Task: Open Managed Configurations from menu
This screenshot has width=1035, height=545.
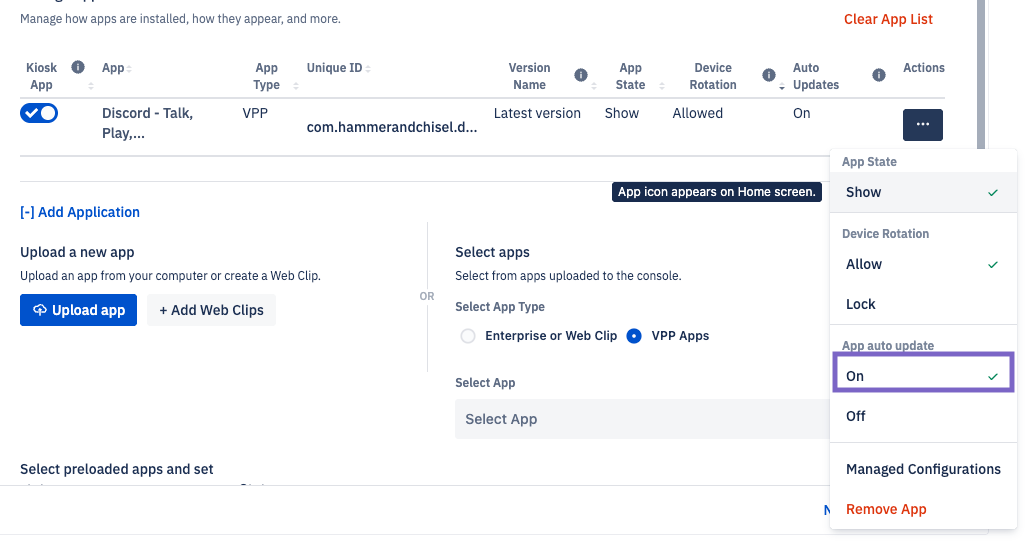Action: [923, 469]
